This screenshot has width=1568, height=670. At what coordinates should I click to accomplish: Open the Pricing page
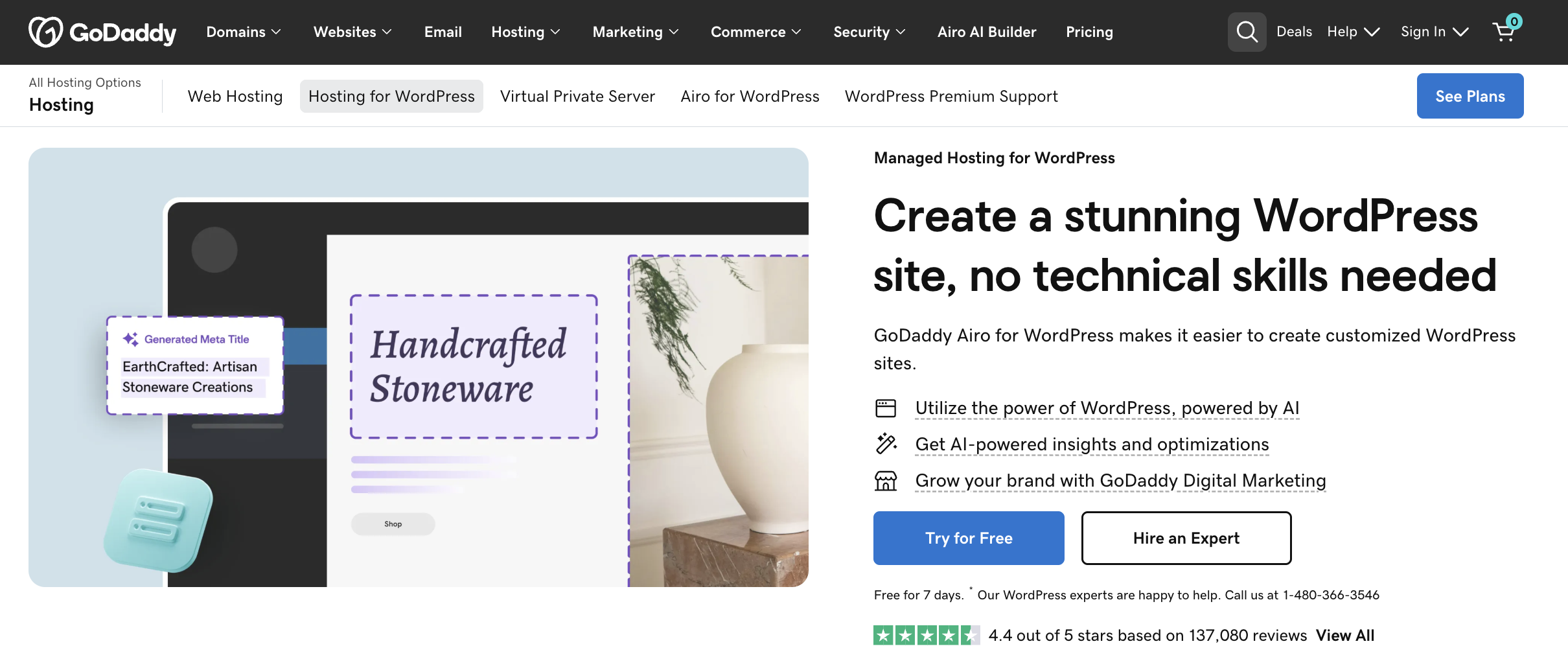(1089, 32)
